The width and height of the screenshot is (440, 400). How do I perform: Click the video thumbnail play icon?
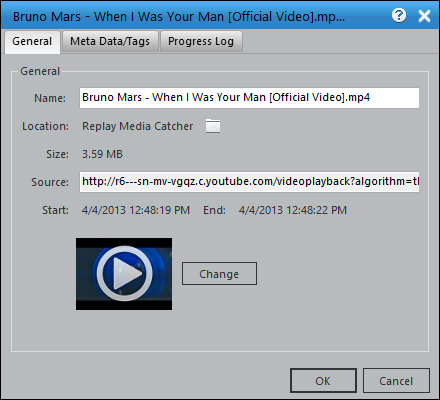pos(124,274)
